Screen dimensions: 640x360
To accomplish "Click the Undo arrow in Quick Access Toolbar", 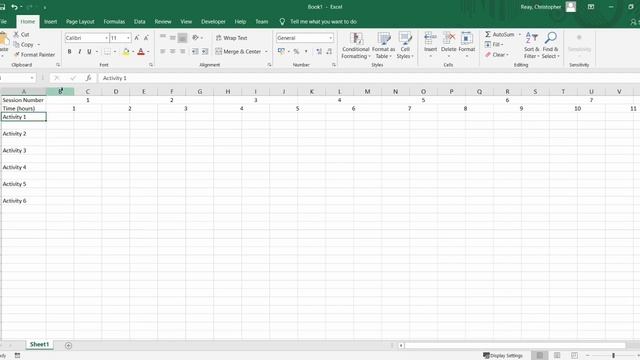I will (x=14, y=7).
